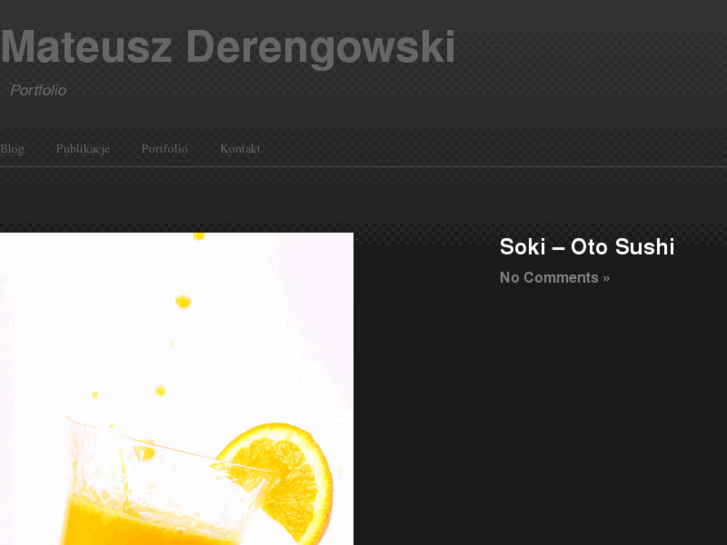Open the Publikacje navigation item
This screenshot has width=727, height=545.
coord(83,149)
